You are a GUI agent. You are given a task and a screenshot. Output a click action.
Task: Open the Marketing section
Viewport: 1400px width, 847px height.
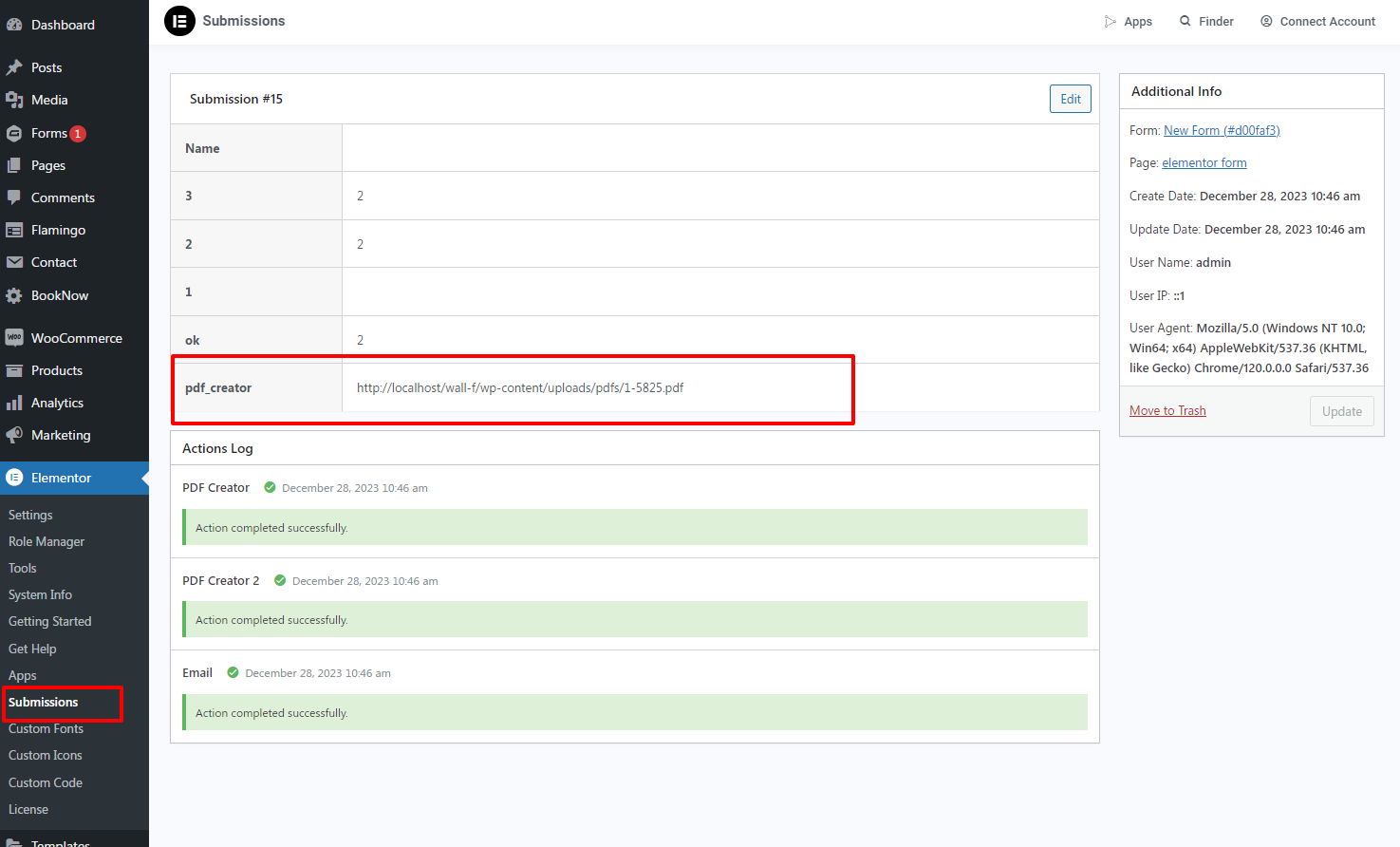point(64,434)
